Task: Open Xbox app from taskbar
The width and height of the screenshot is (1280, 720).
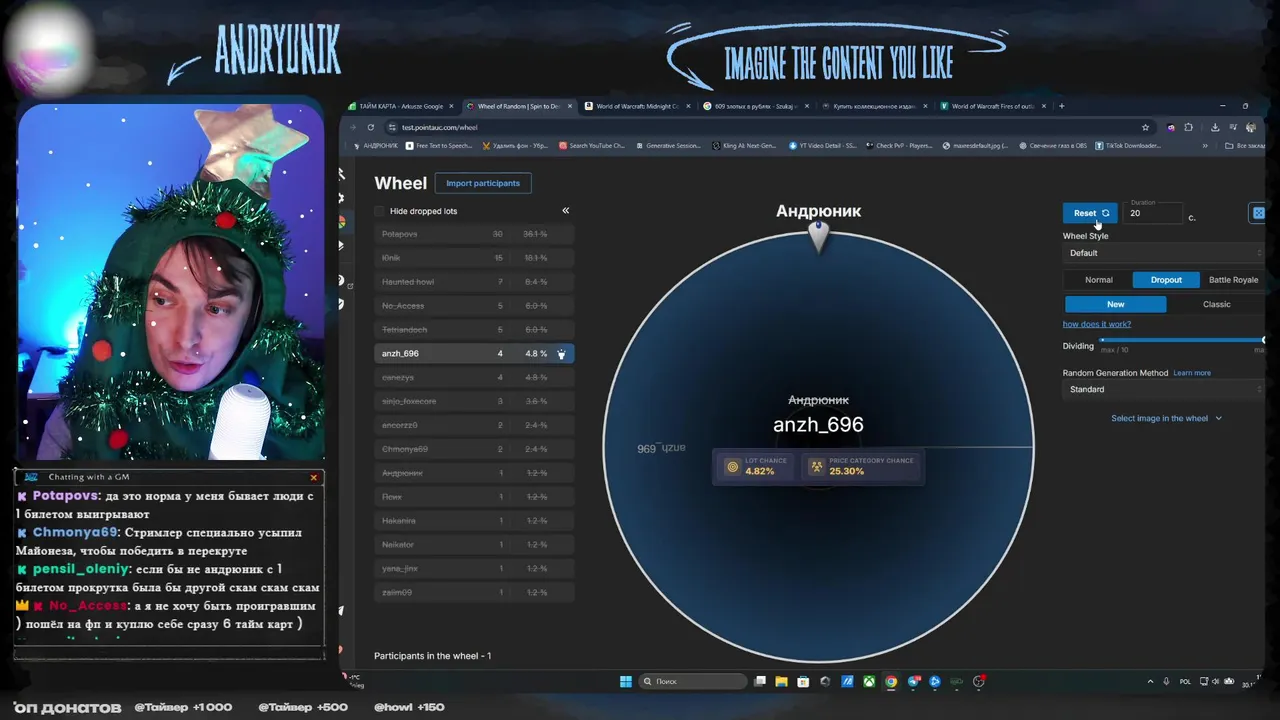Action: (869, 682)
